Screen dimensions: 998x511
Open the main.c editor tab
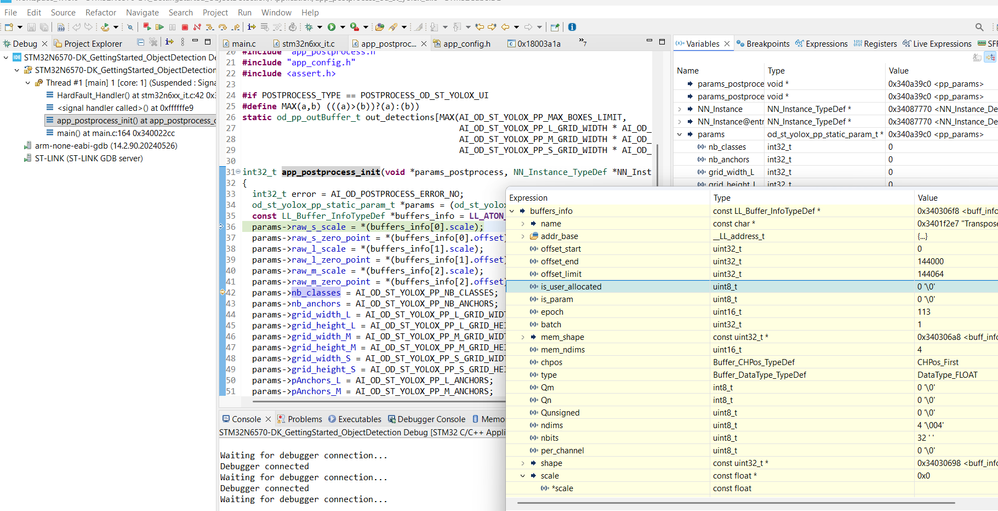(x=243, y=44)
